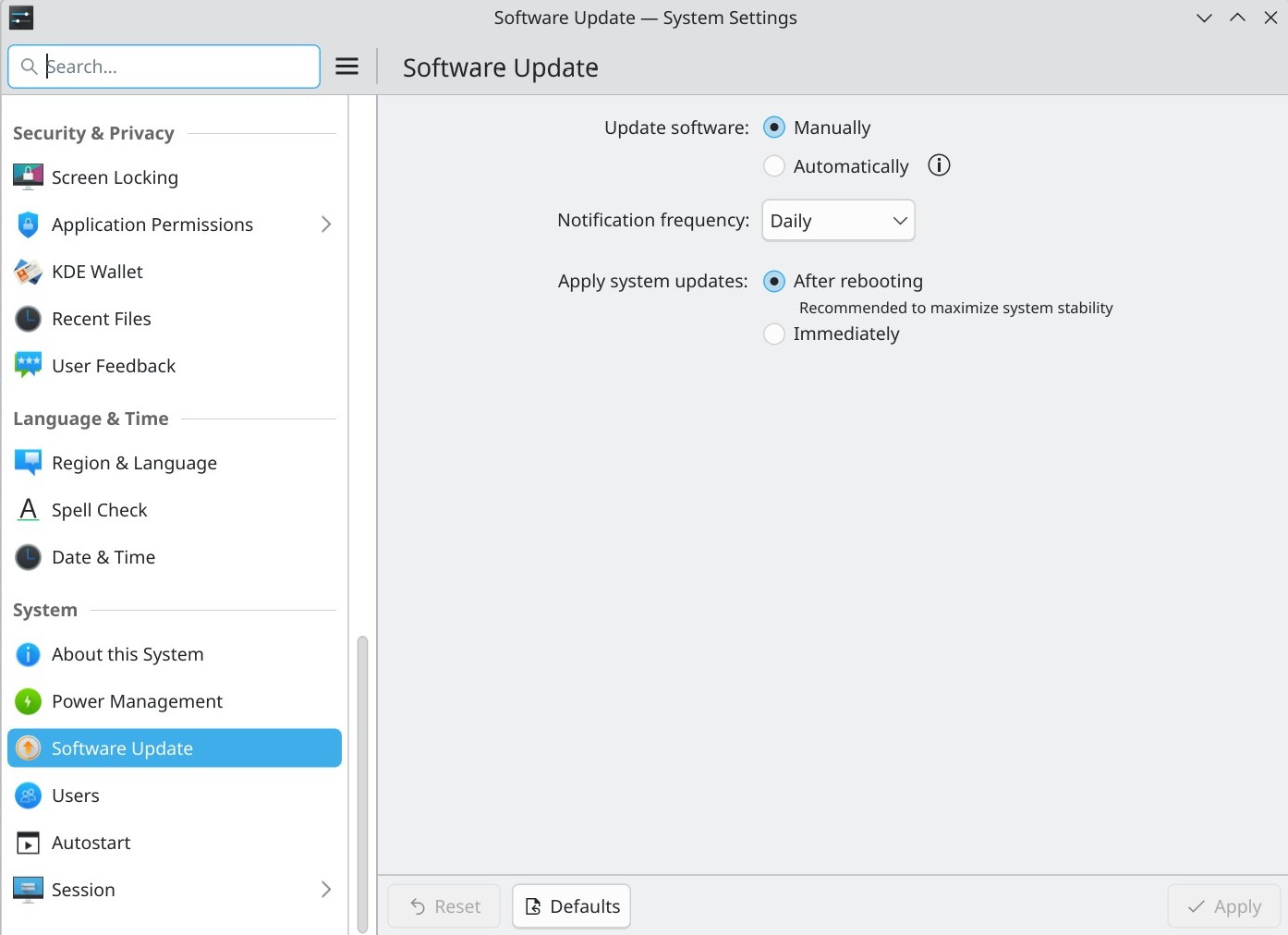Click the Defaults button

click(x=572, y=906)
